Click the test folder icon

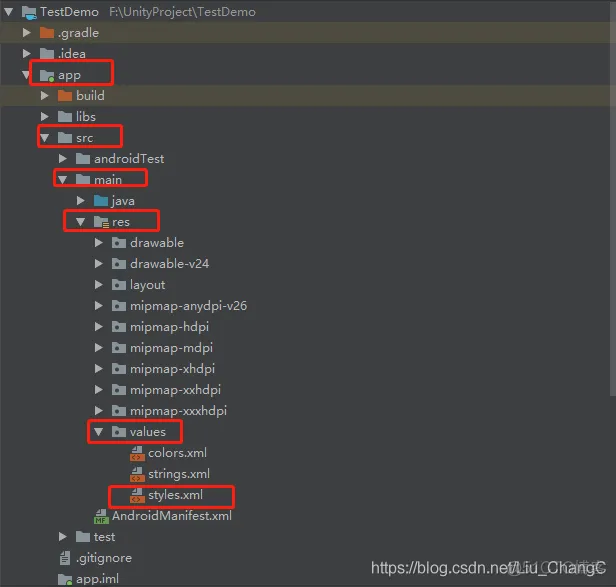pos(83,536)
